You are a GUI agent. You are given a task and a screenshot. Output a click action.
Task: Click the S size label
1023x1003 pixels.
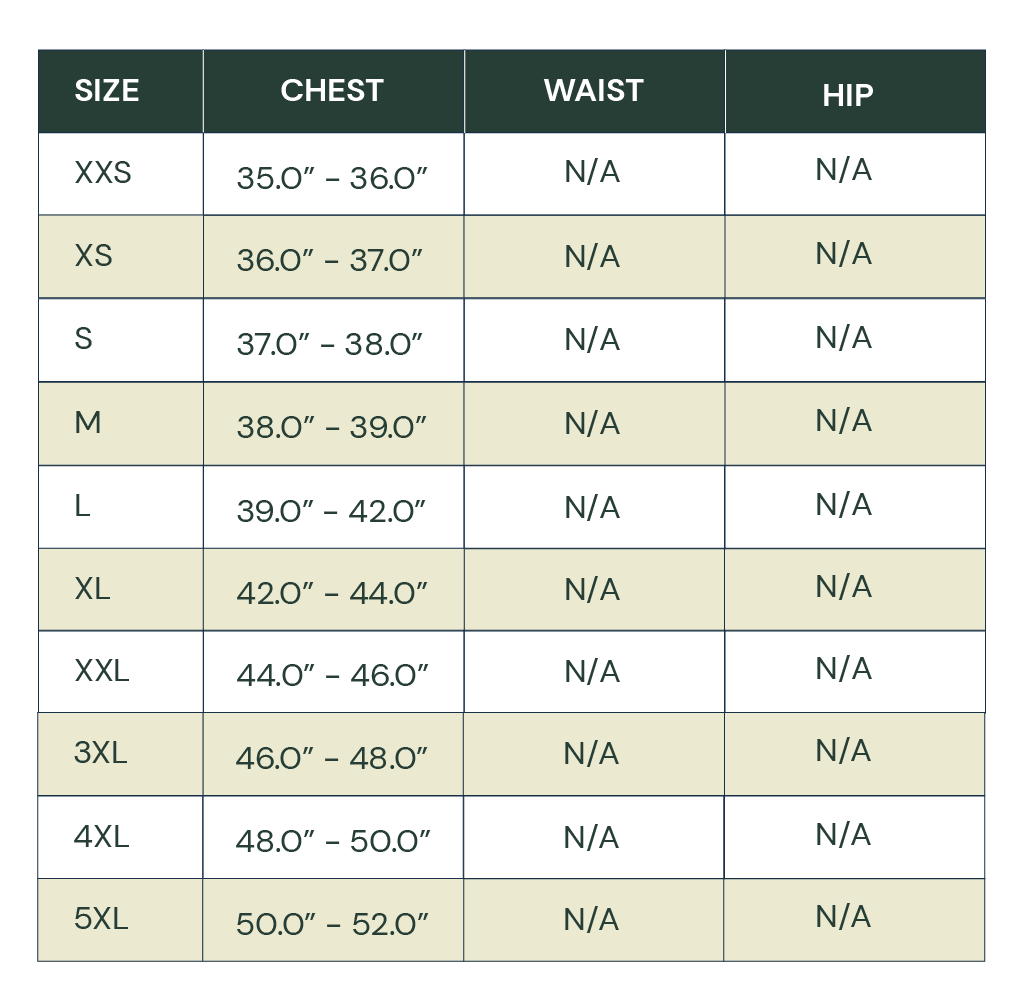click(x=84, y=339)
